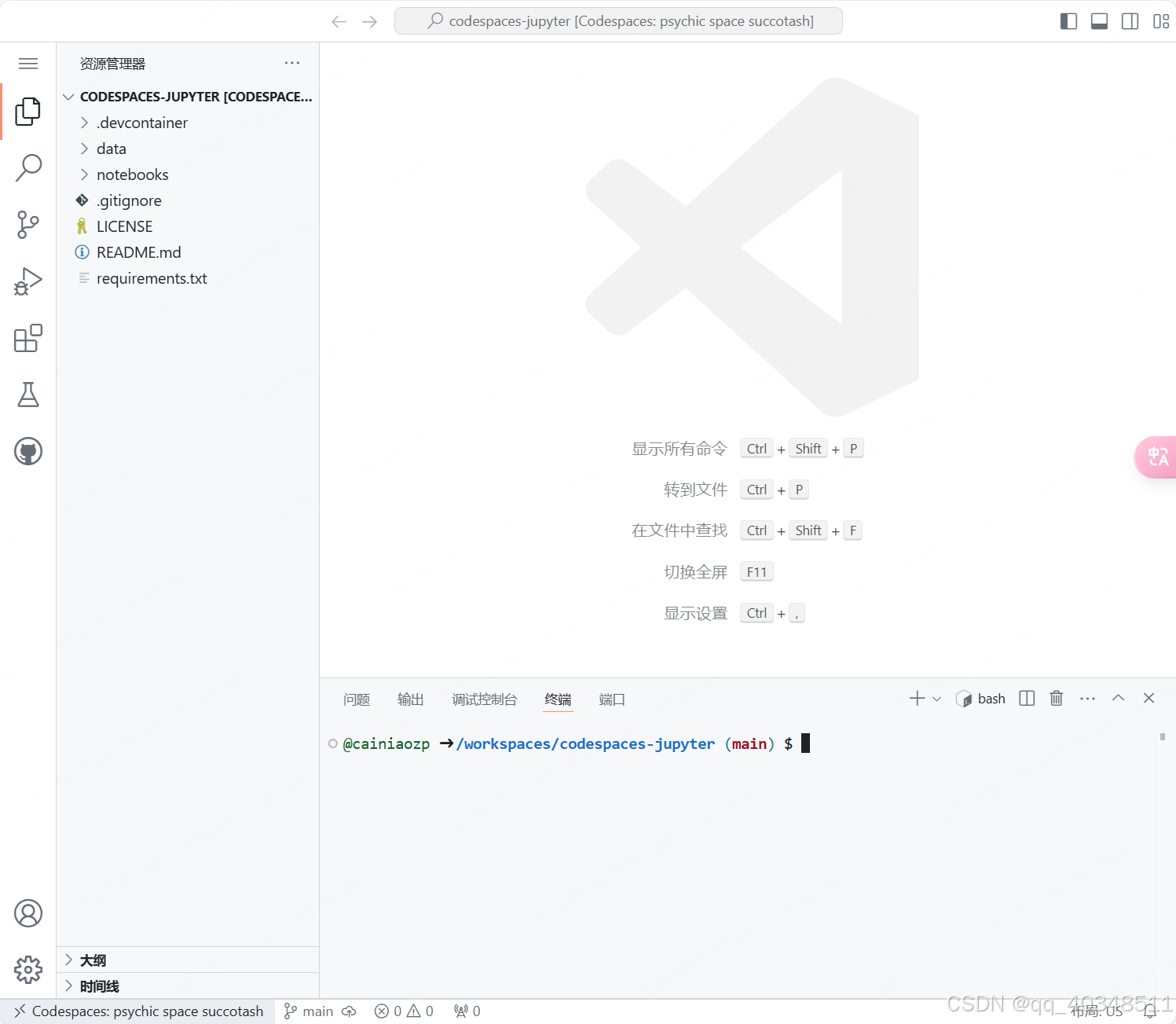1176x1024 pixels.
Task: Click the forwarded ports indicator in status bar
Action: (x=467, y=1011)
